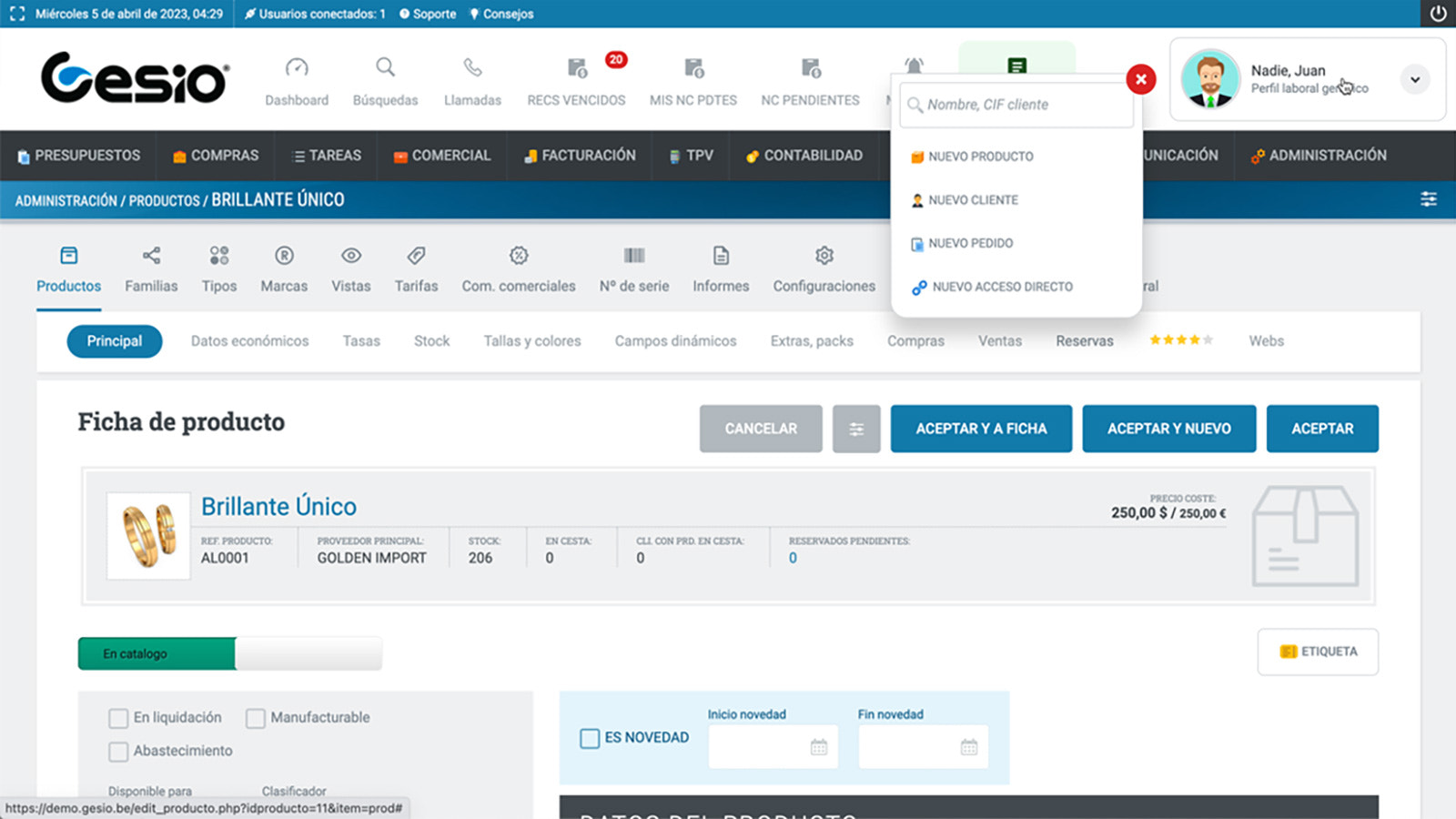Click ACEPTAR Y NUEVO button
Screen dimensions: 1456x819
click(x=1169, y=429)
